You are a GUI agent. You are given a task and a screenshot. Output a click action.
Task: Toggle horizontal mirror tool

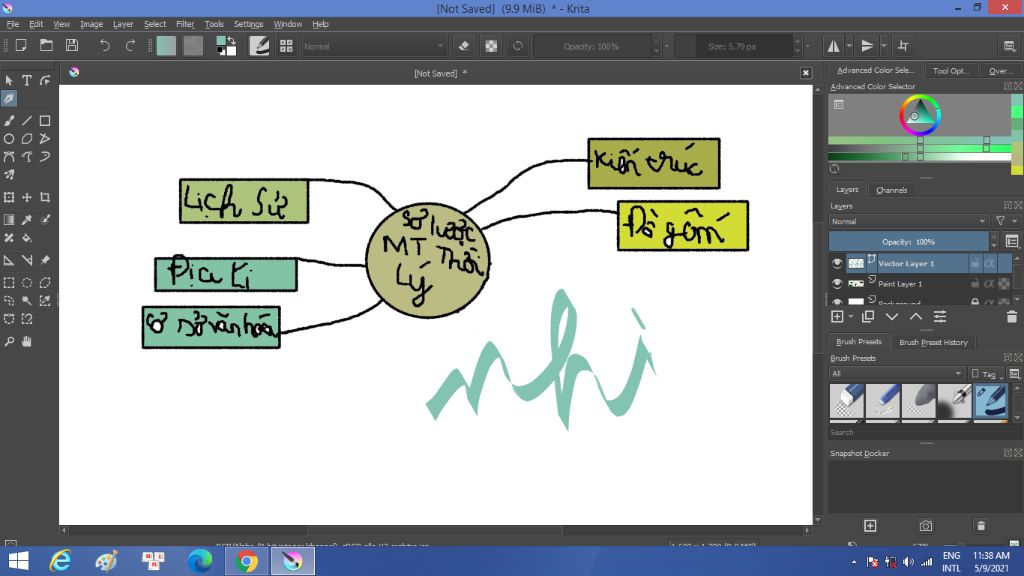click(834, 46)
